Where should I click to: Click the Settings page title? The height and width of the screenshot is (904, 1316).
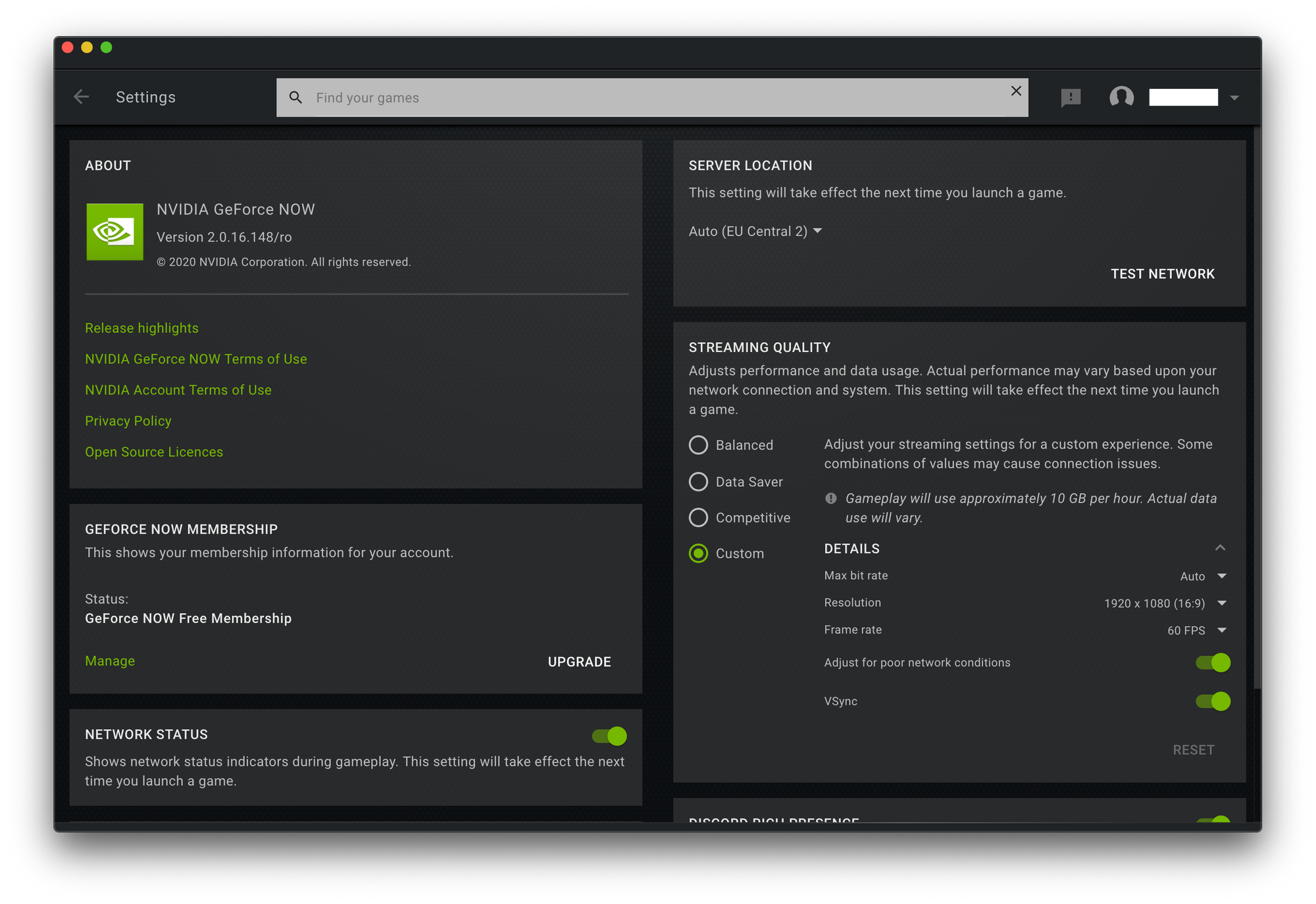pos(146,97)
